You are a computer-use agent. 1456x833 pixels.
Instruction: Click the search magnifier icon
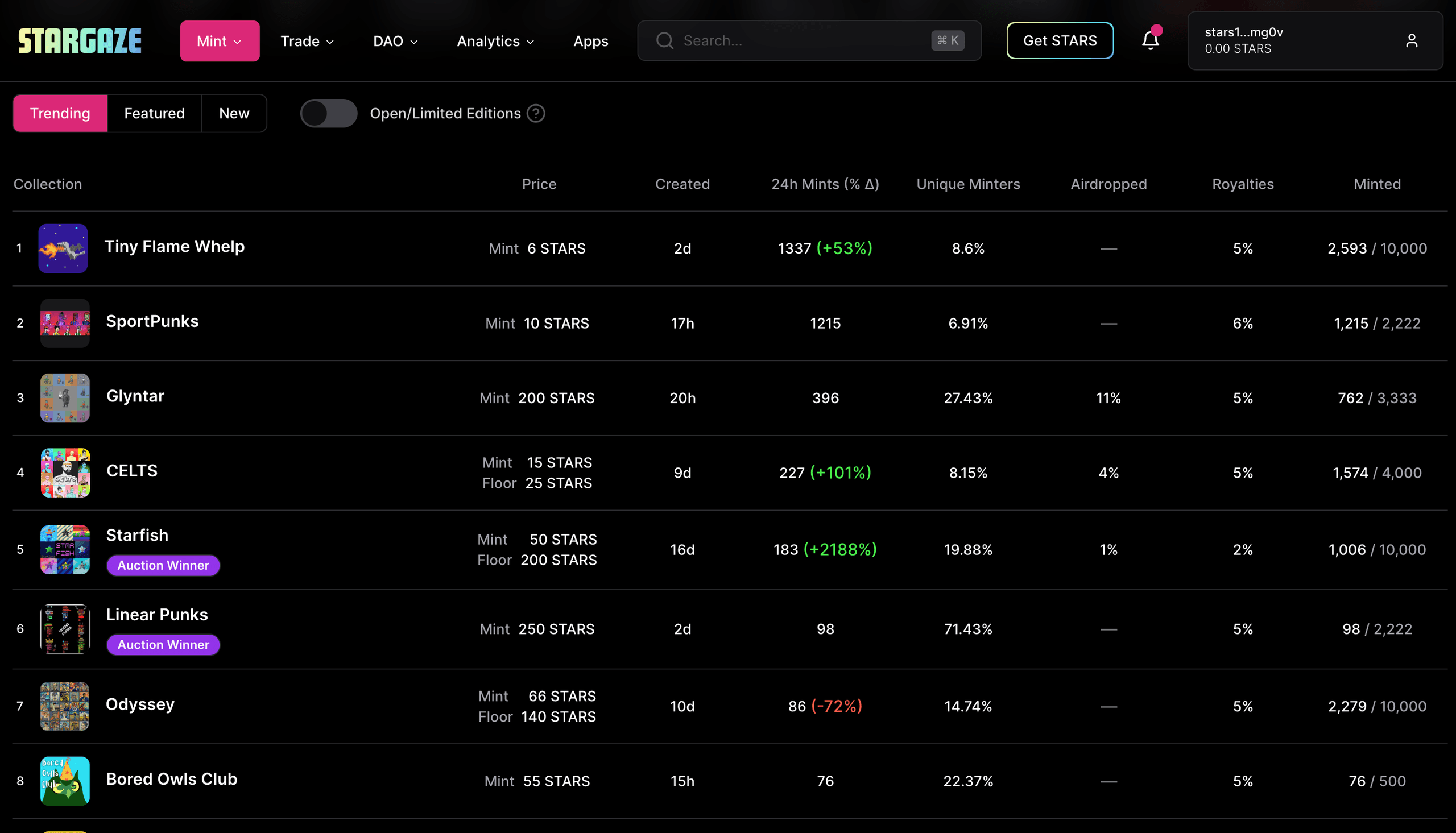(x=664, y=40)
